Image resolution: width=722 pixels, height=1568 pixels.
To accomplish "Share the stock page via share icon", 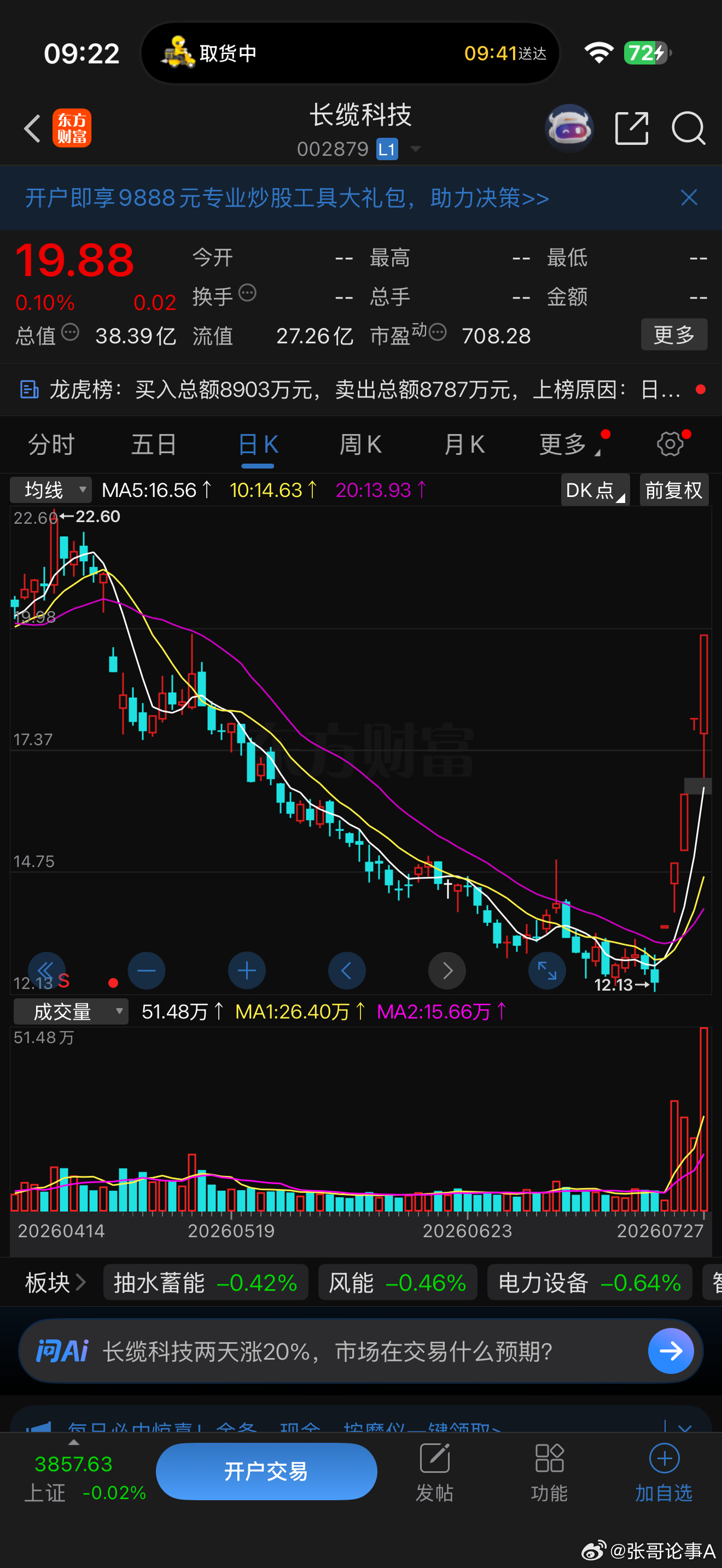I will [x=631, y=128].
